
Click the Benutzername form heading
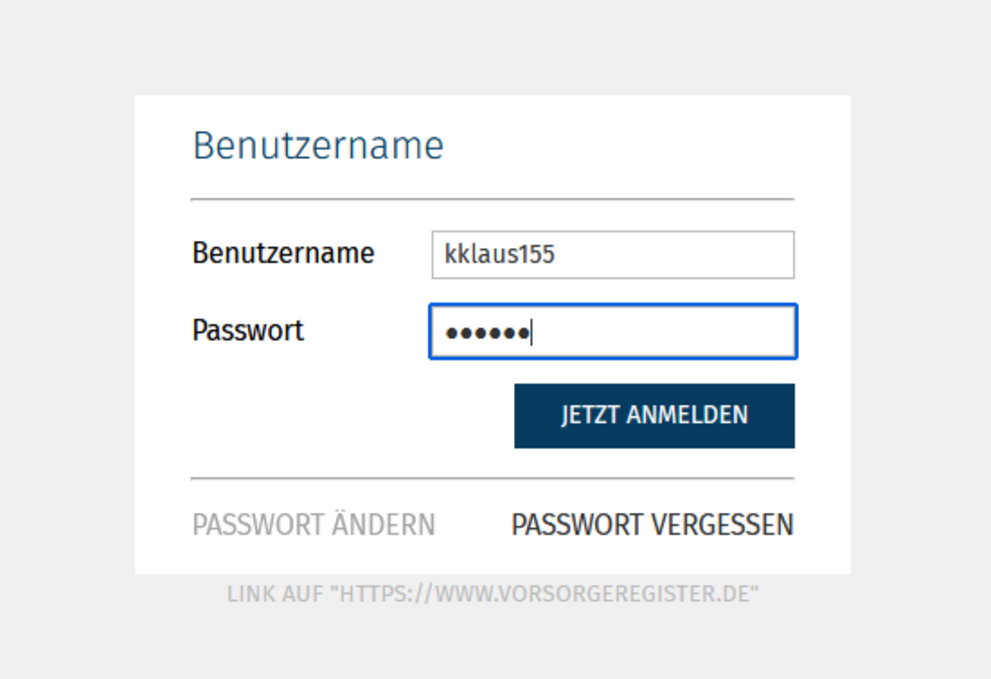318,145
